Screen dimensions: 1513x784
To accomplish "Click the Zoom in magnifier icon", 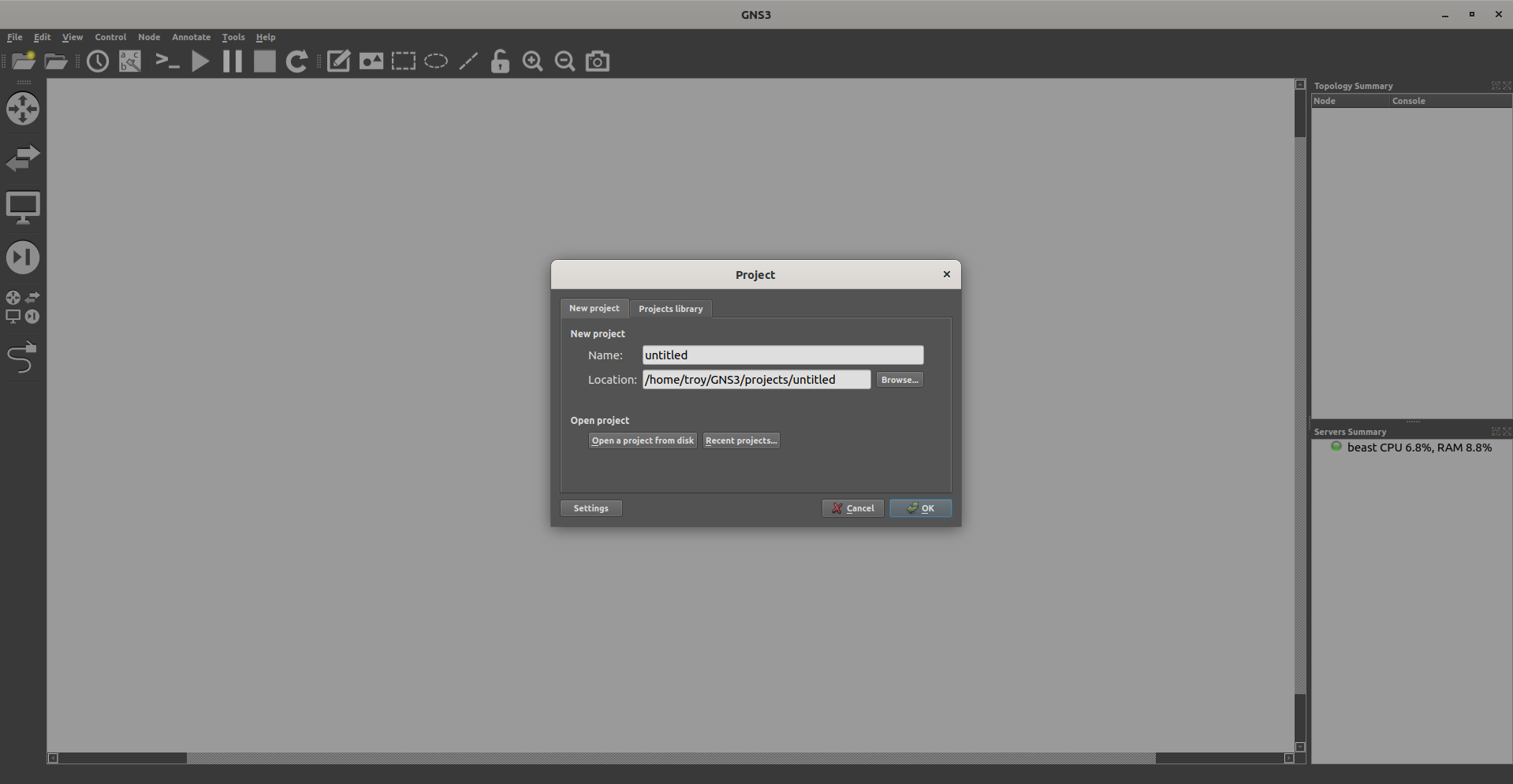I will pyautogui.click(x=533, y=61).
